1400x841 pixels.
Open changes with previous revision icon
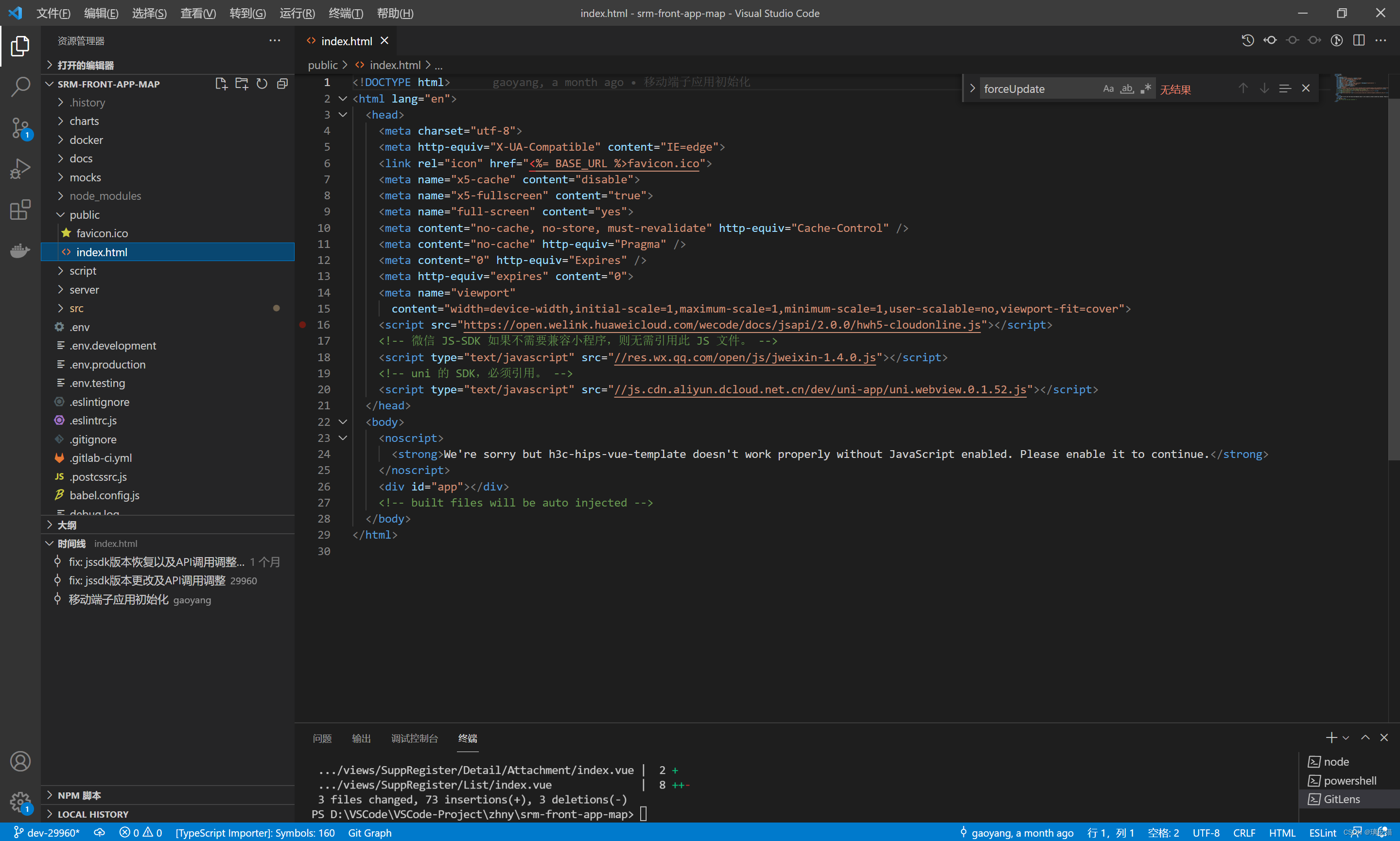coord(1270,40)
